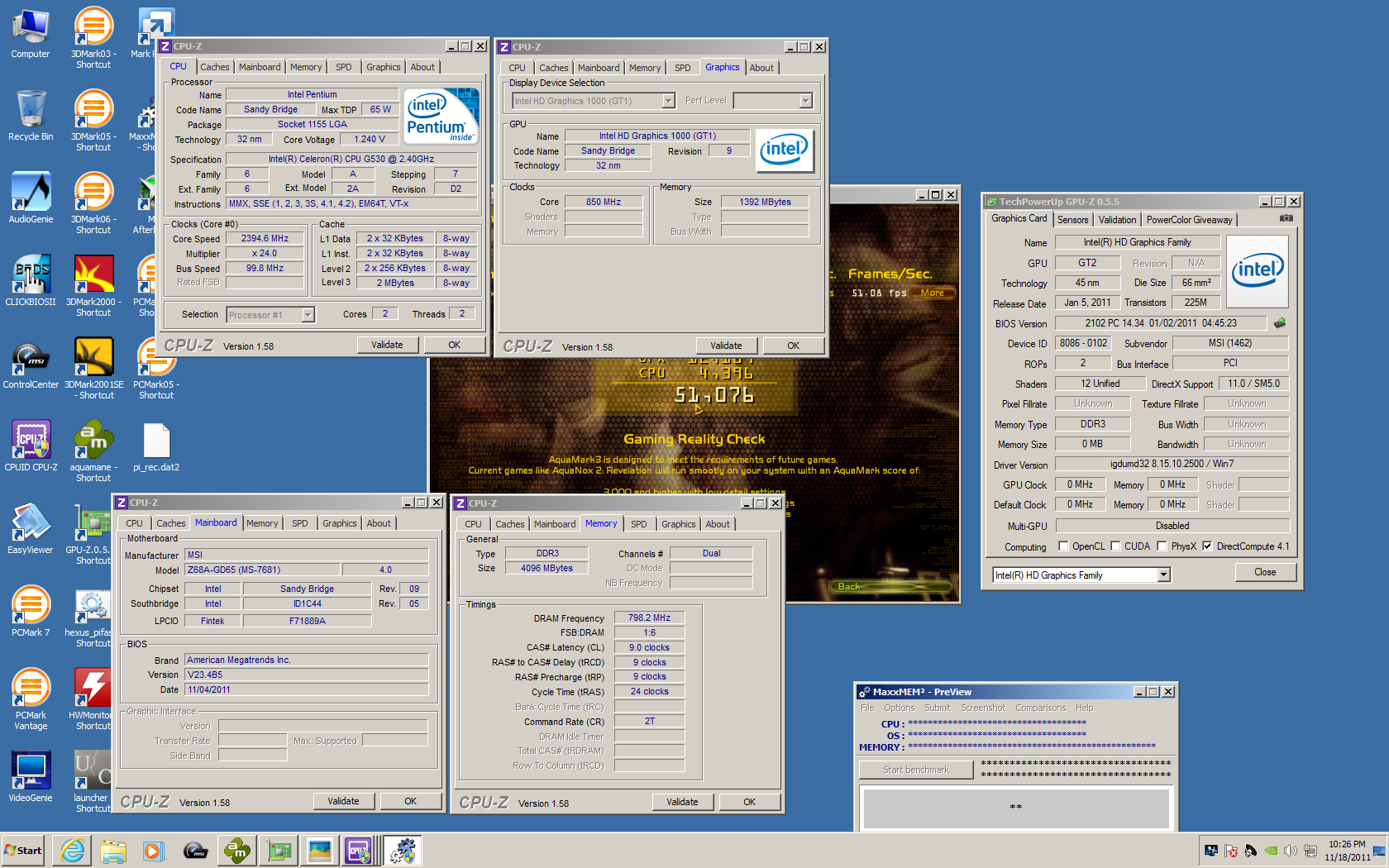Click the Intel Pentium logo in CPU-Z
The image size is (1389, 868).
[442, 117]
